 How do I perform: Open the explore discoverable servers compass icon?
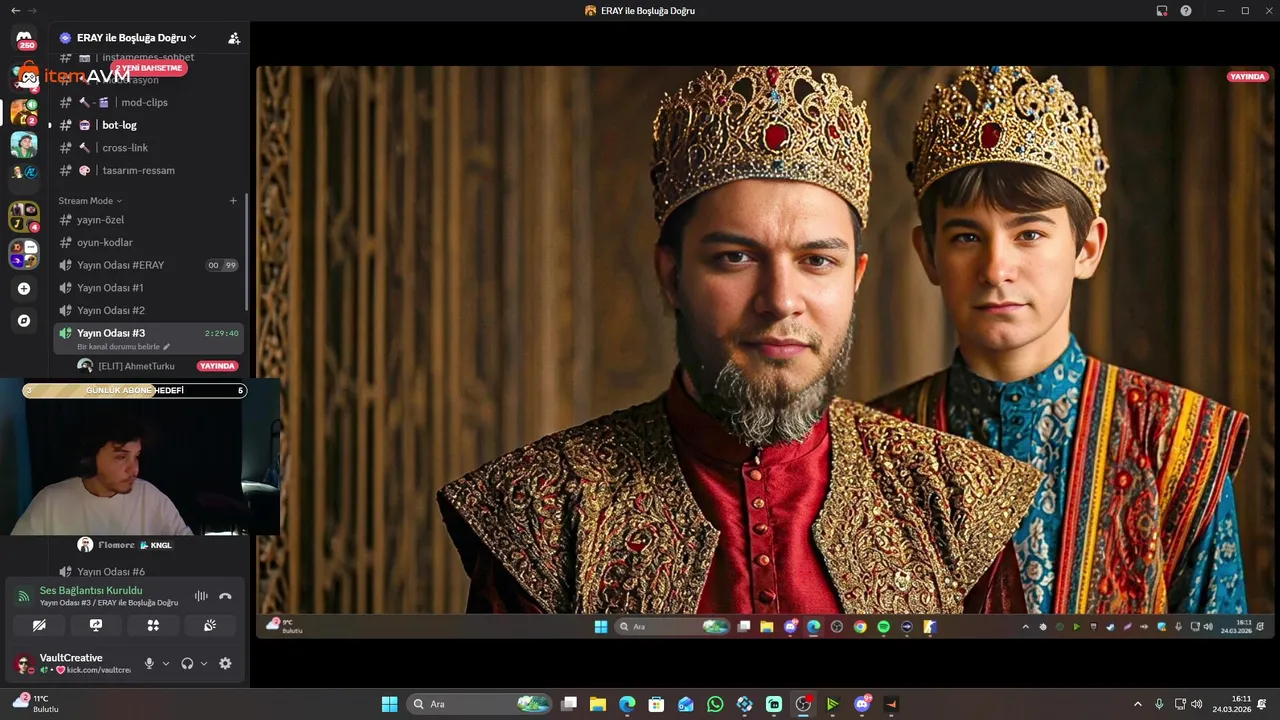24,321
